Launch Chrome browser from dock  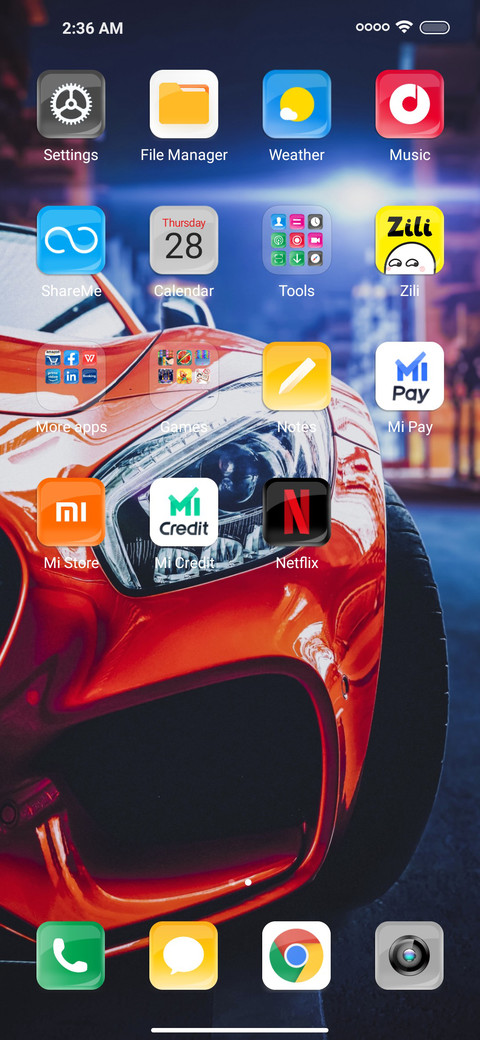click(296, 955)
